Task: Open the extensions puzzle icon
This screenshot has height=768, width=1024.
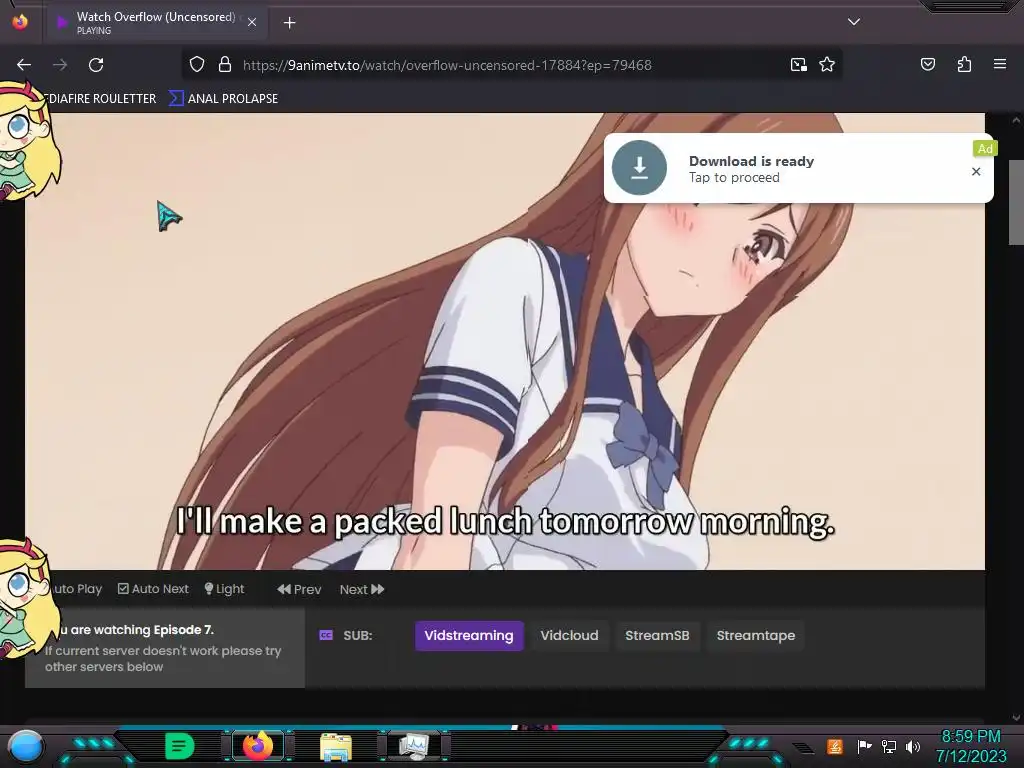Action: [964, 64]
